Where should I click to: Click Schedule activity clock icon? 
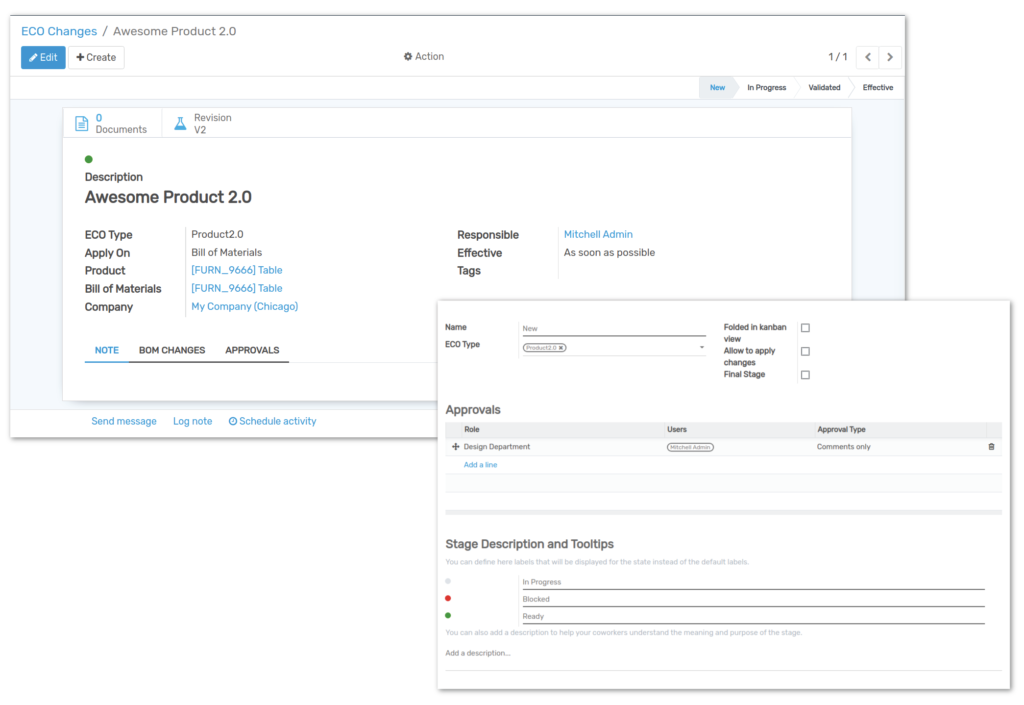(232, 422)
